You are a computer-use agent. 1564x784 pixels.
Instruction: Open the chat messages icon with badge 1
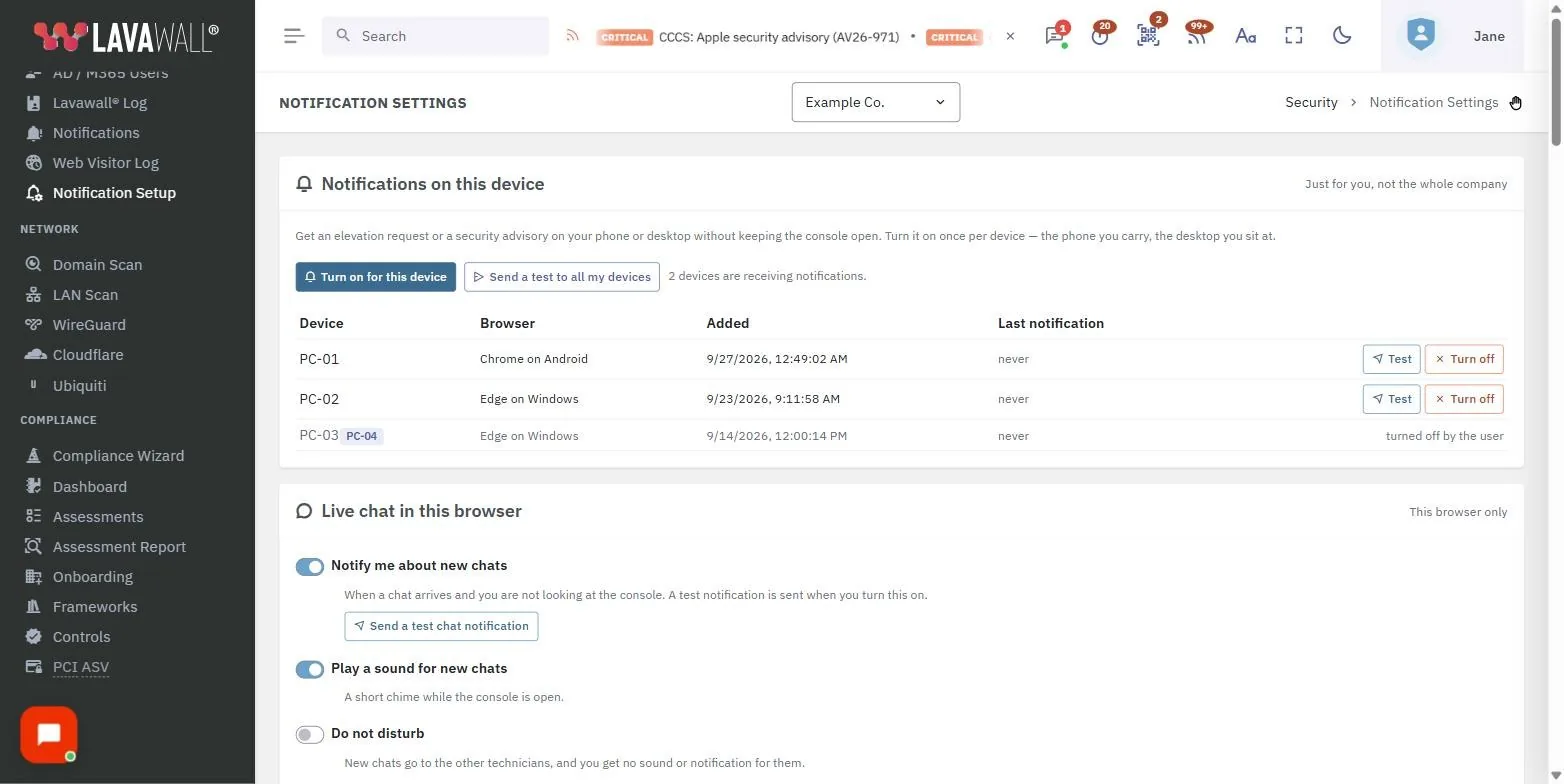pyautogui.click(x=1054, y=35)
